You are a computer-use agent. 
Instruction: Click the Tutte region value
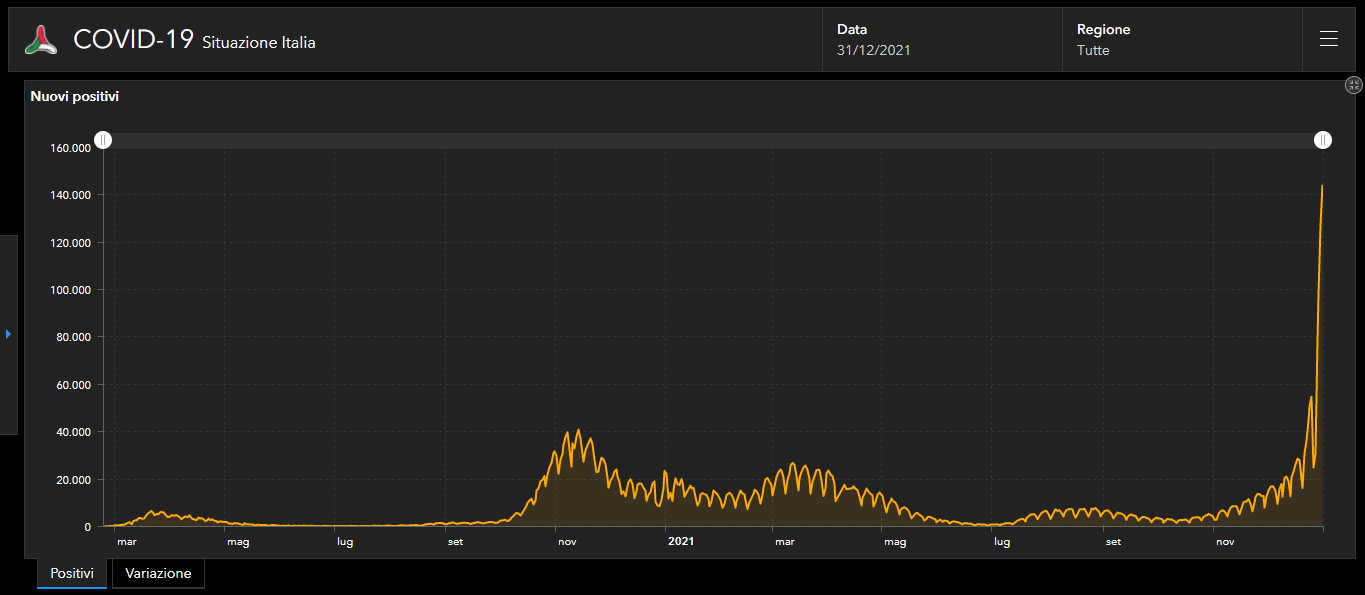point(1093,50)
